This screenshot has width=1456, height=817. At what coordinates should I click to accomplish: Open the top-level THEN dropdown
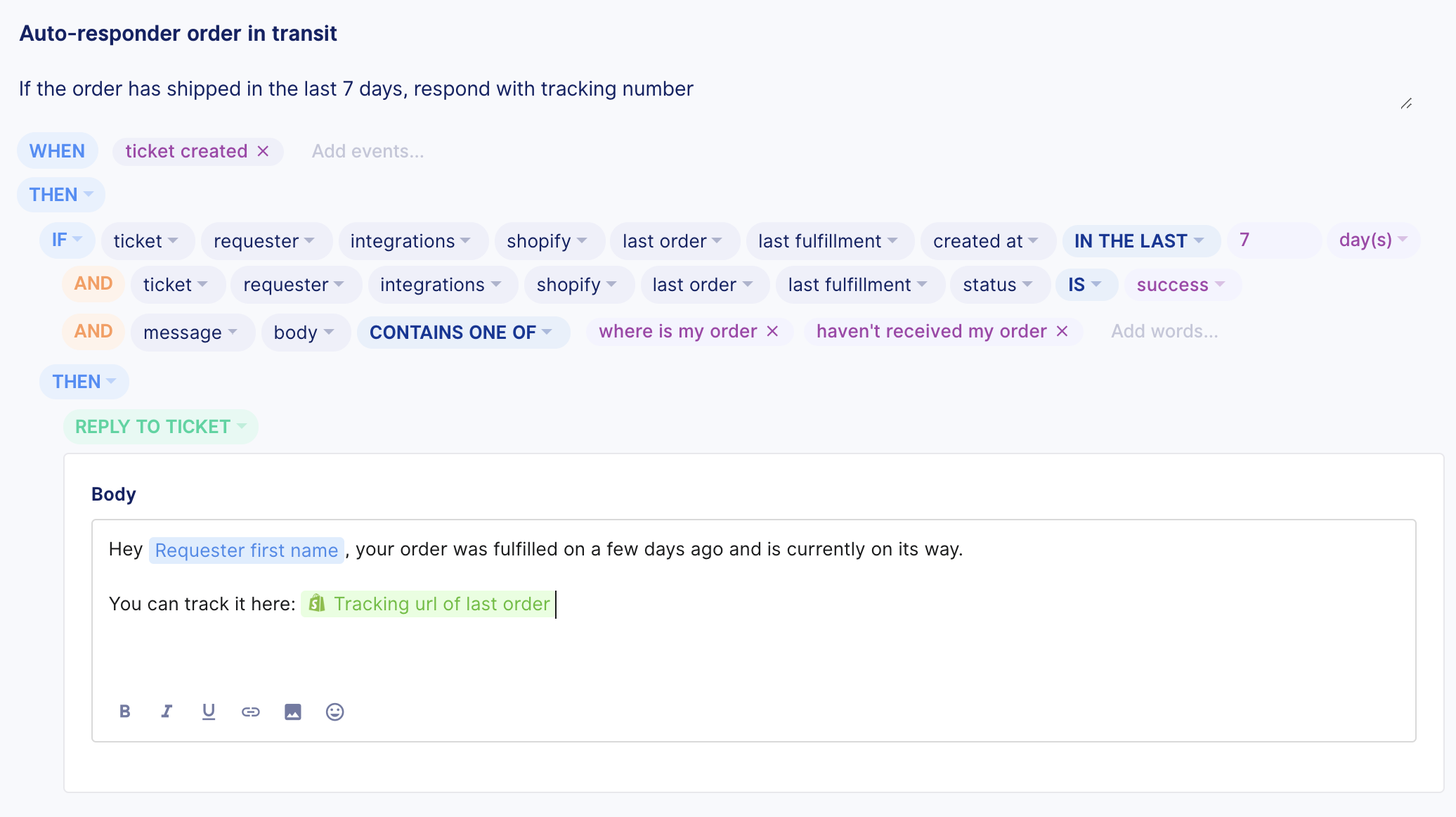pyautogui.click(x=61, y=195)
